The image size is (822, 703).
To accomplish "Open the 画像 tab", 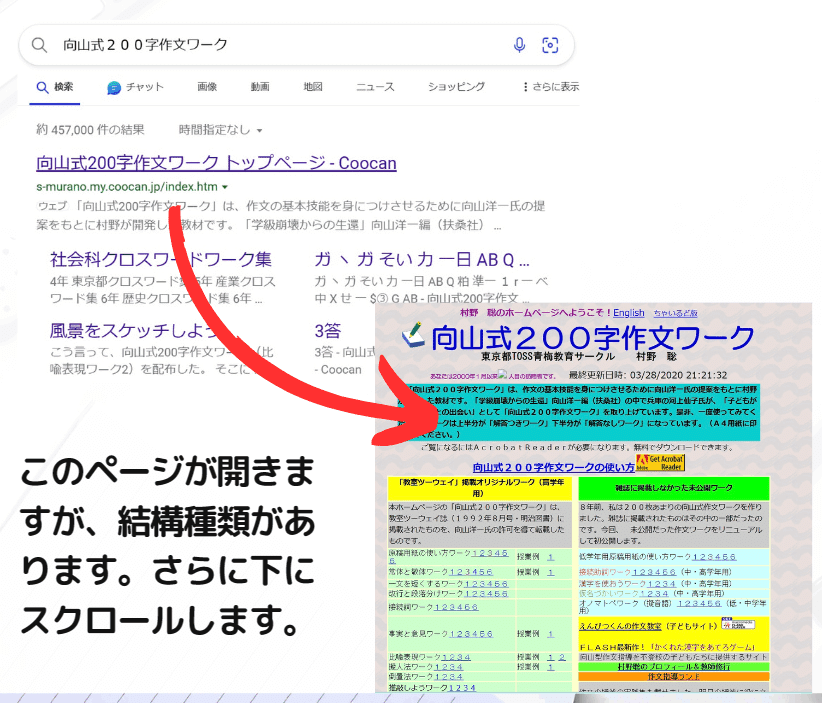I will [x=207, y=87].
